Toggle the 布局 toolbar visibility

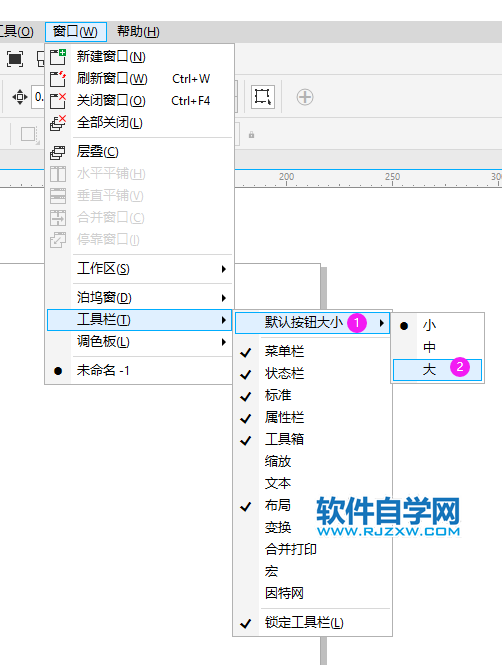312,506
